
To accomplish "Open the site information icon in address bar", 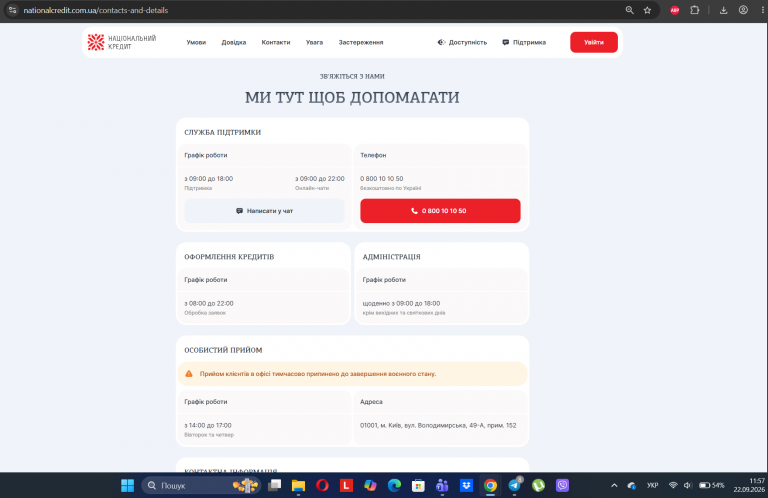I will point(12,10).
